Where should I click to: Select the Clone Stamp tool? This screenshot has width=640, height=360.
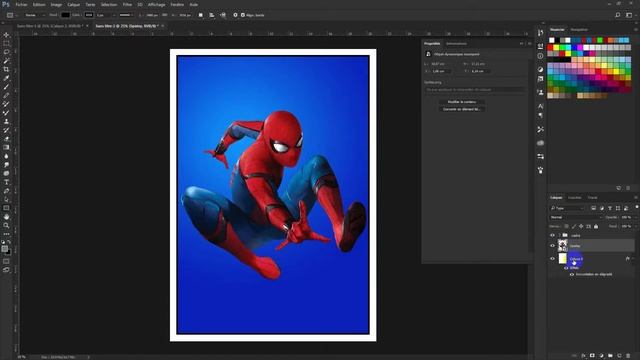click(7, 121)
